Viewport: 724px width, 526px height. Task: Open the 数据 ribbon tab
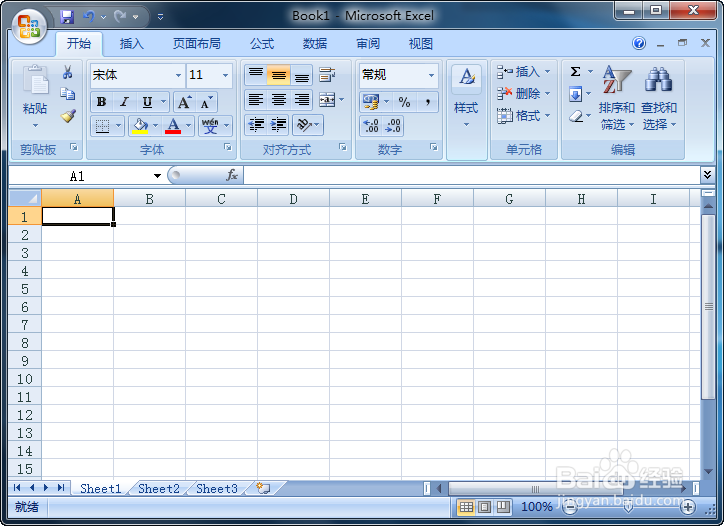pos(315,44)
